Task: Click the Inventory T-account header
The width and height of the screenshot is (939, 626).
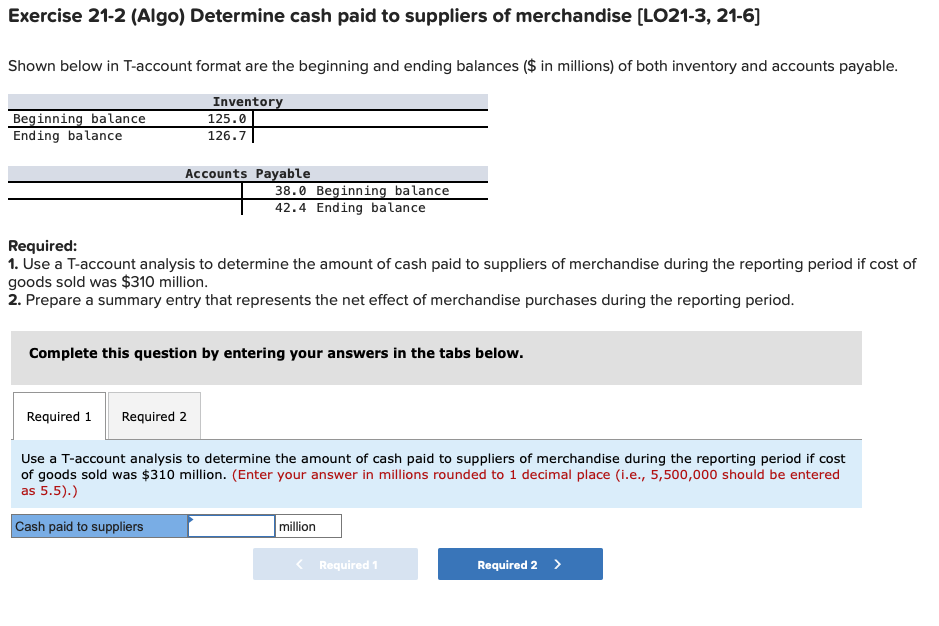Action: [247, 101]
